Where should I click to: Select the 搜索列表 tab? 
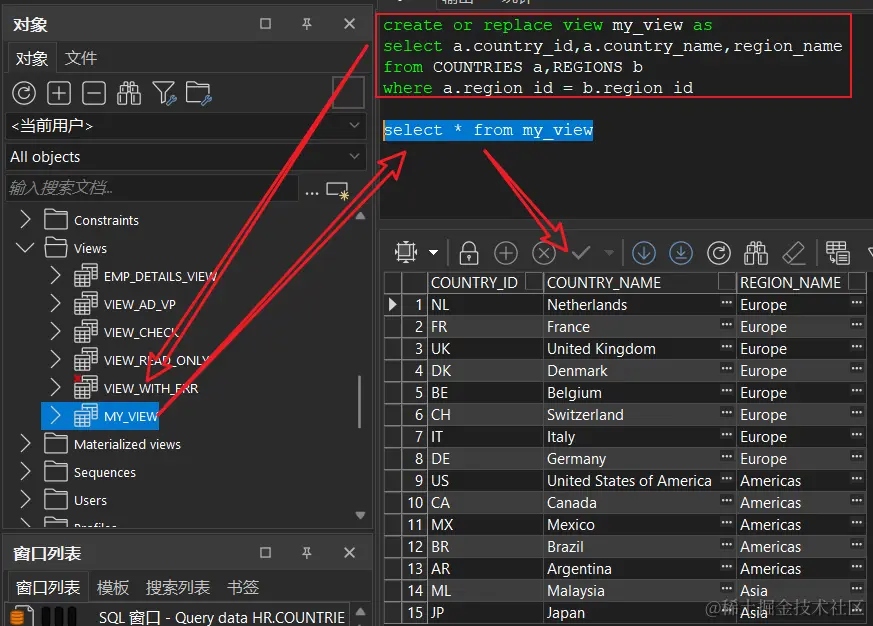[x=178, y=587]
